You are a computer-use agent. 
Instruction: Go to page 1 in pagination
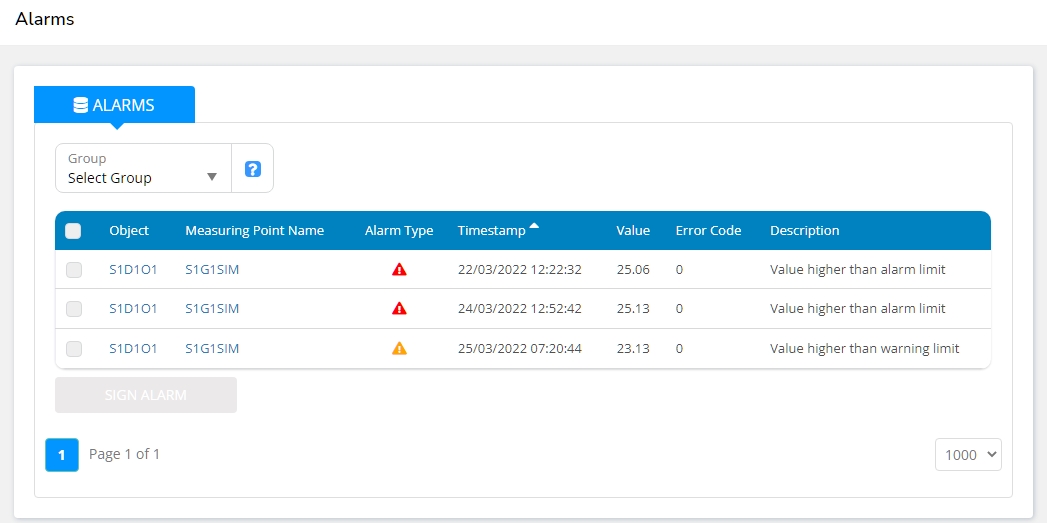(x=61, y=454)
